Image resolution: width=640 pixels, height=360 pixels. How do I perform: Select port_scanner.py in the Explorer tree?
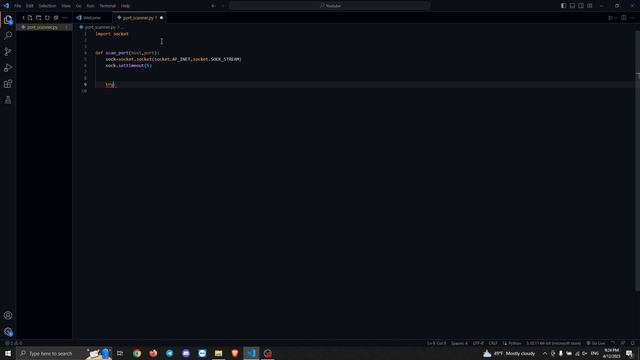point(44,27)
